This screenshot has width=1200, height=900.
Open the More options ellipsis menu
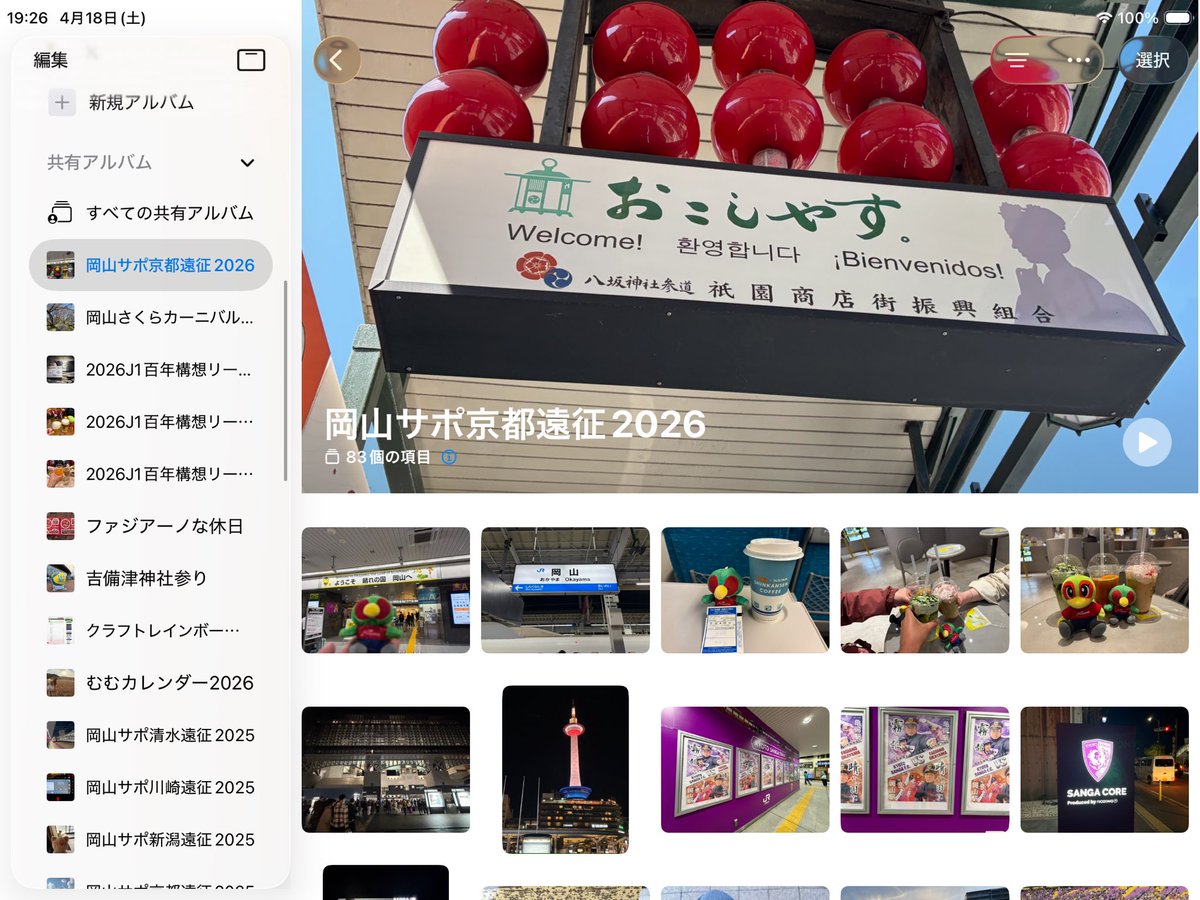pyautogui.click(x=1078, y=60)
